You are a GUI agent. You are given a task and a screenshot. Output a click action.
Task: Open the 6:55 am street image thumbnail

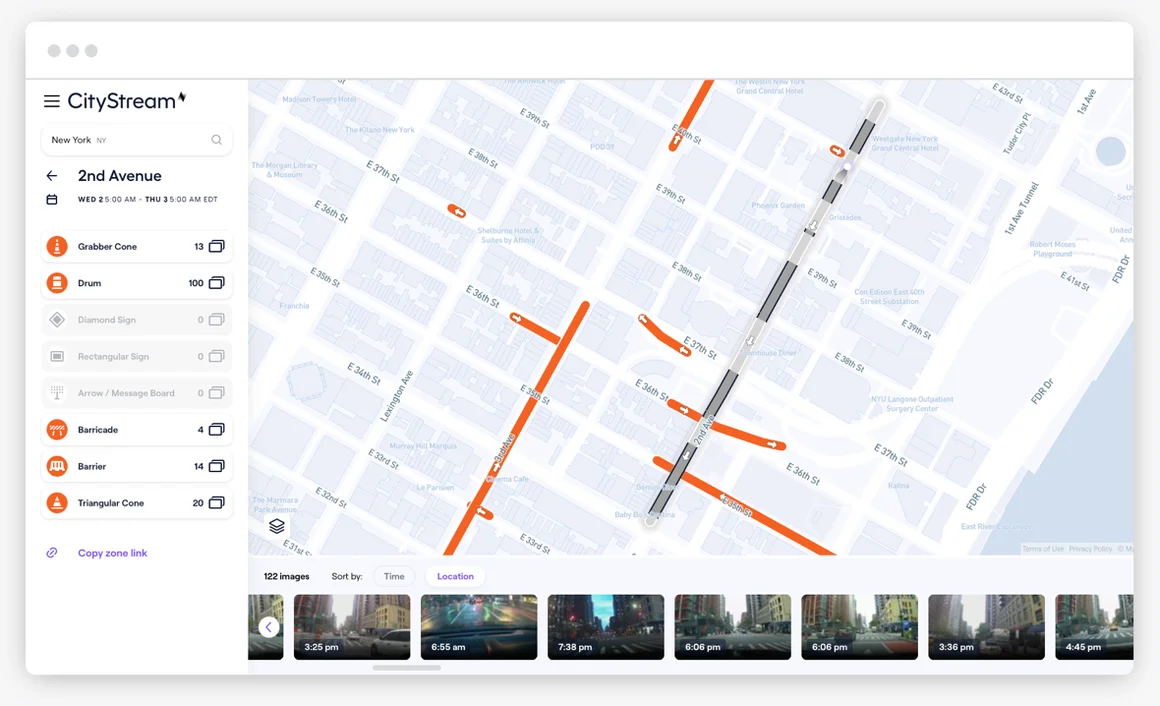[478, 626]
